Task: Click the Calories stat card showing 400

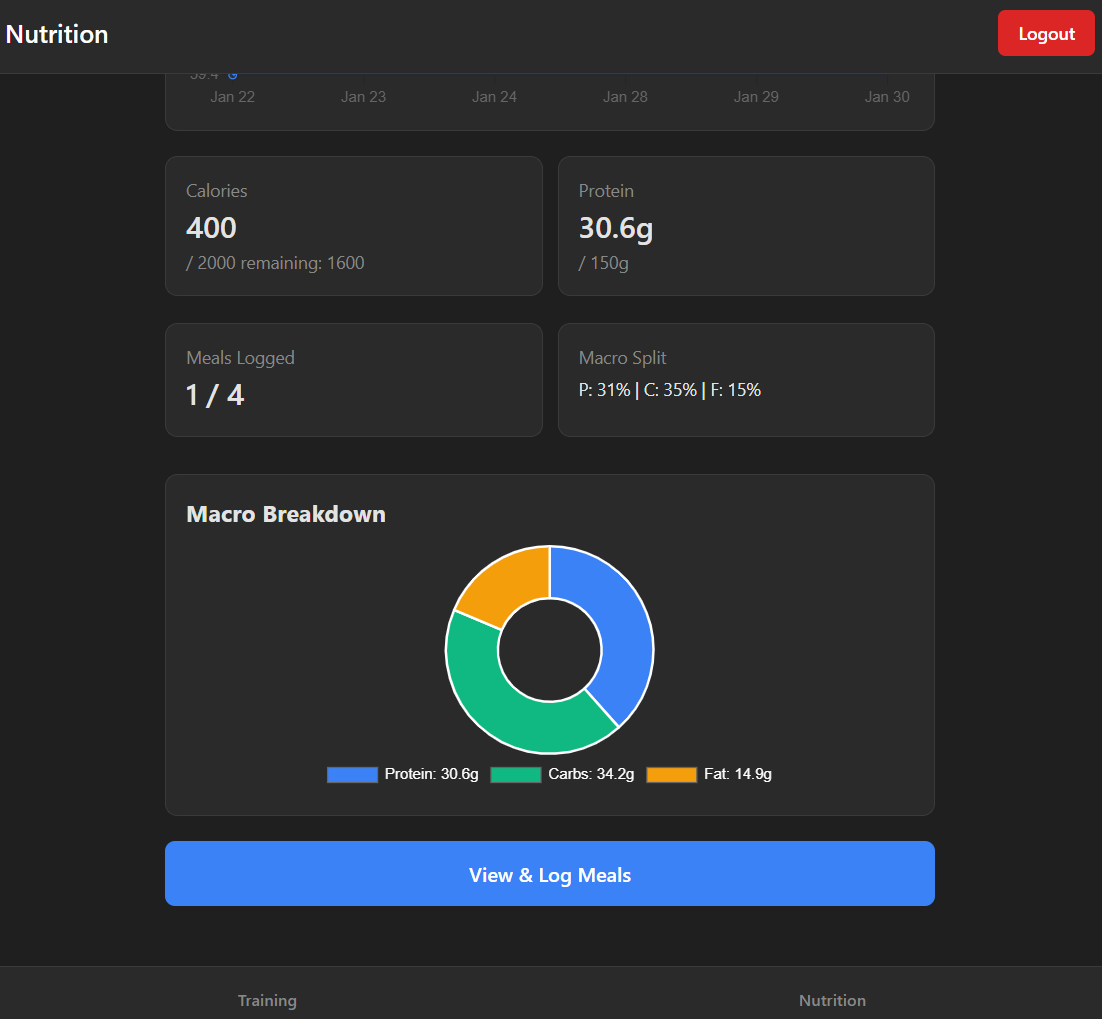Action: [x=353, y=225]
